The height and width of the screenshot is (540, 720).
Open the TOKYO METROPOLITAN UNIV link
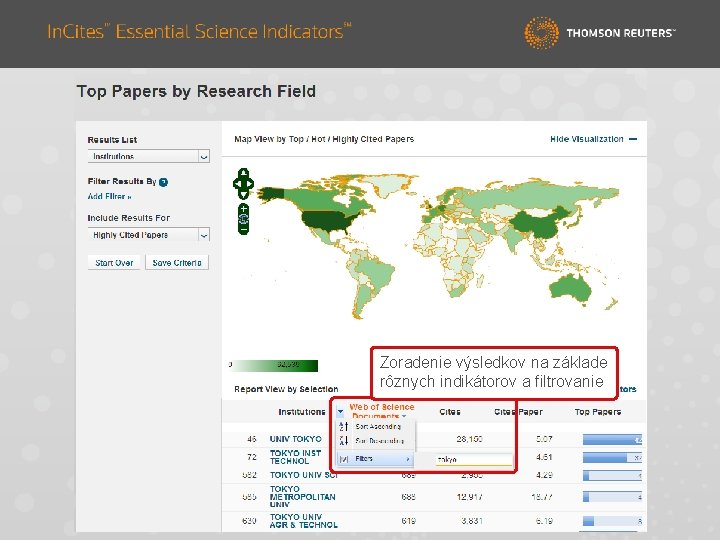pyautogui.click(x=303, y=496)
